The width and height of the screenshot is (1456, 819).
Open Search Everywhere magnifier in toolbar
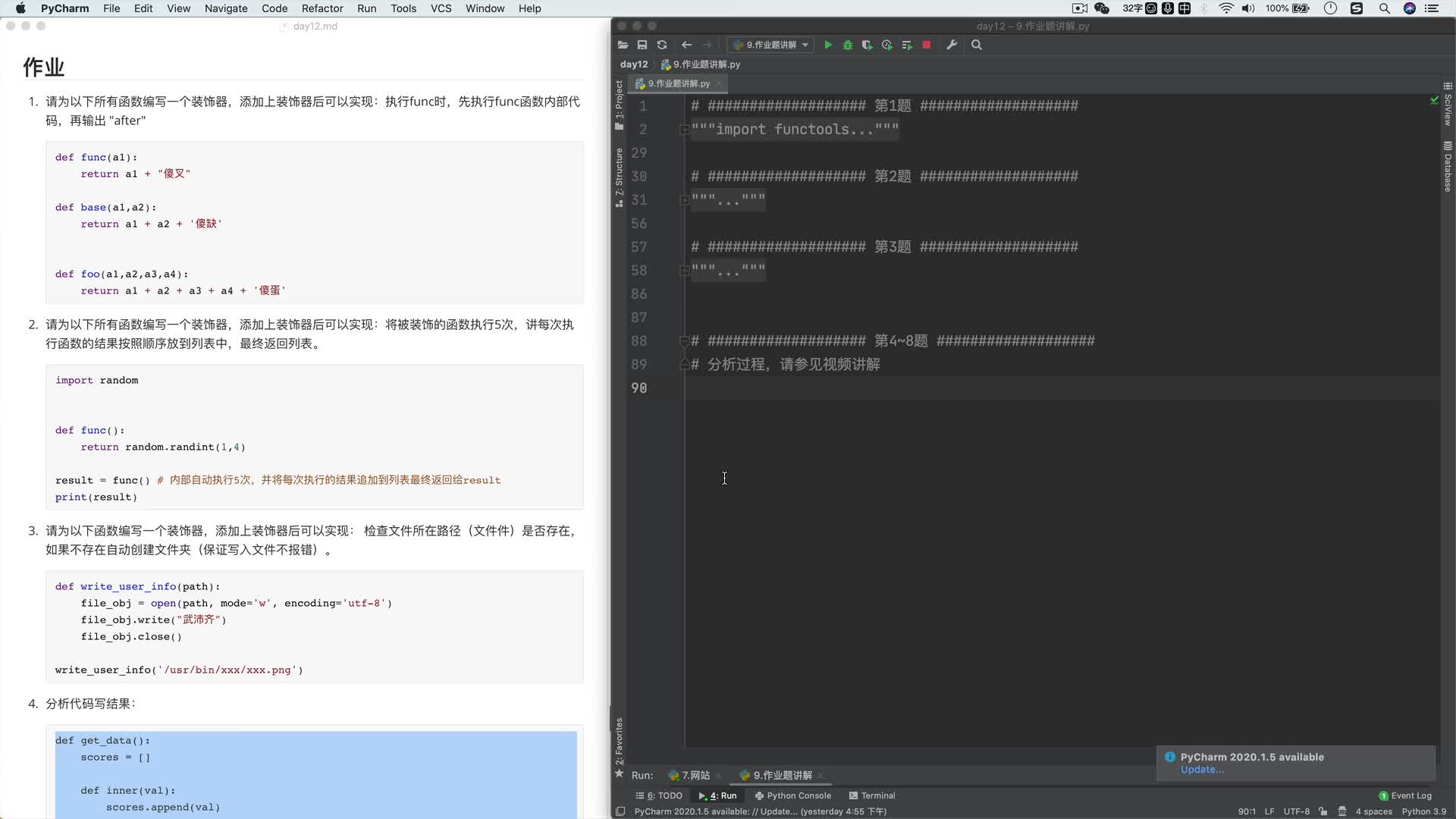click(x=977, y=45)
